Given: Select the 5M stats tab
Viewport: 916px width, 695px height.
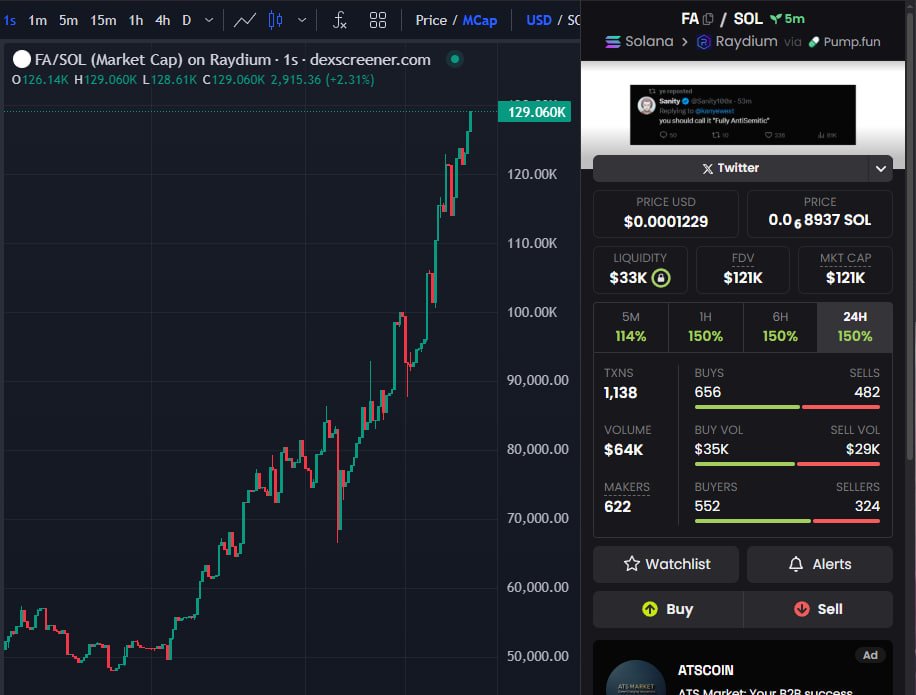Looking at the screenshot, I should coord(630,327).
